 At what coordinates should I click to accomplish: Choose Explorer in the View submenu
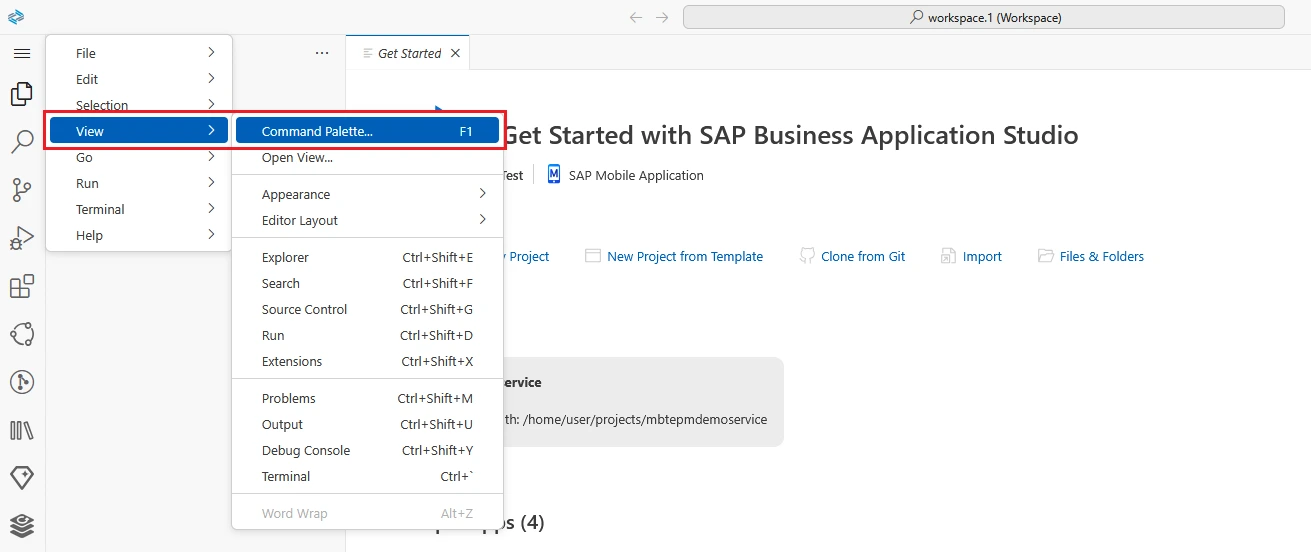367,257
